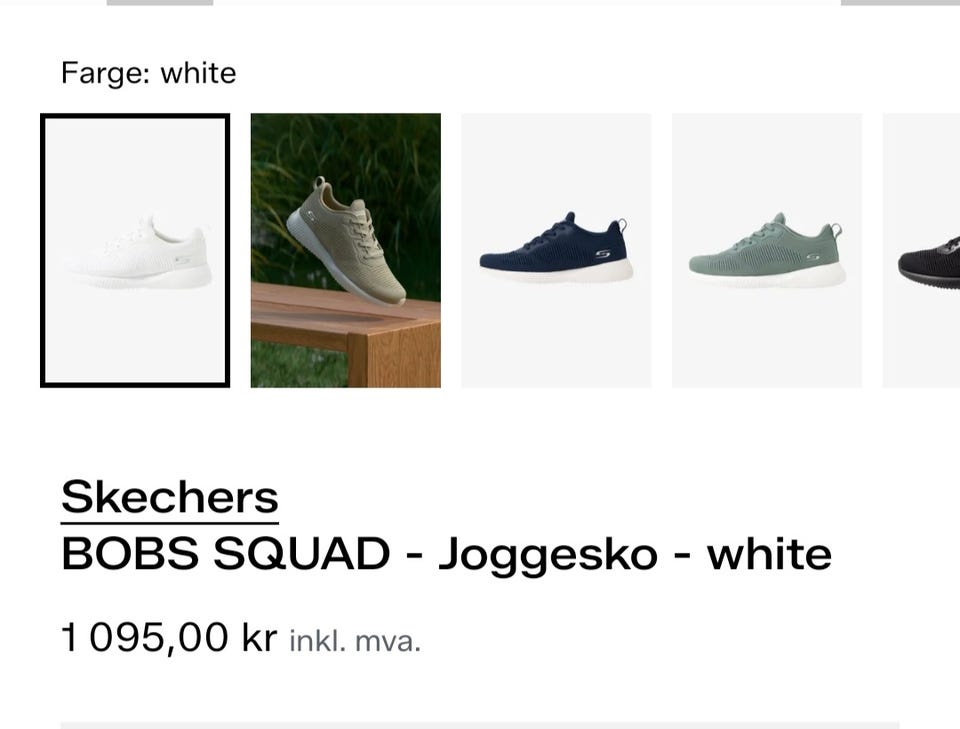Click the S logo on white shoe

tap(182, 260)
